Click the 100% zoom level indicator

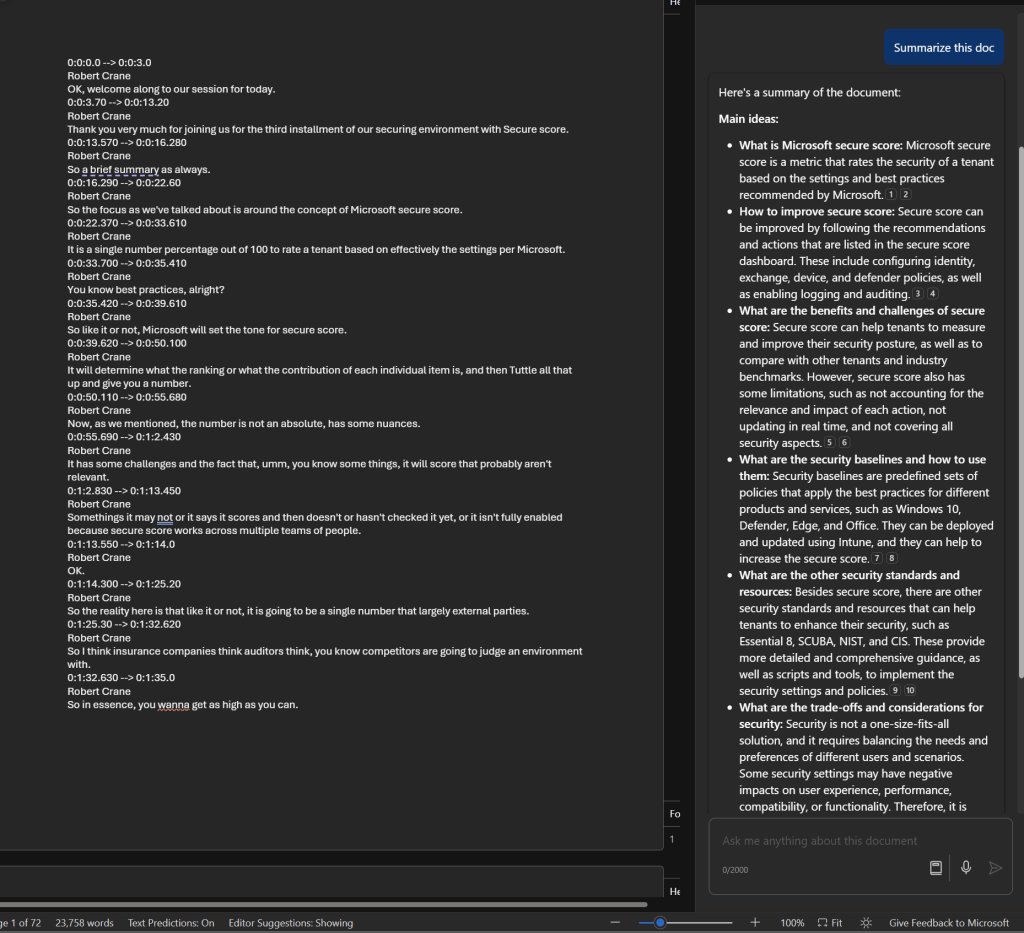(x=792, y=922)
